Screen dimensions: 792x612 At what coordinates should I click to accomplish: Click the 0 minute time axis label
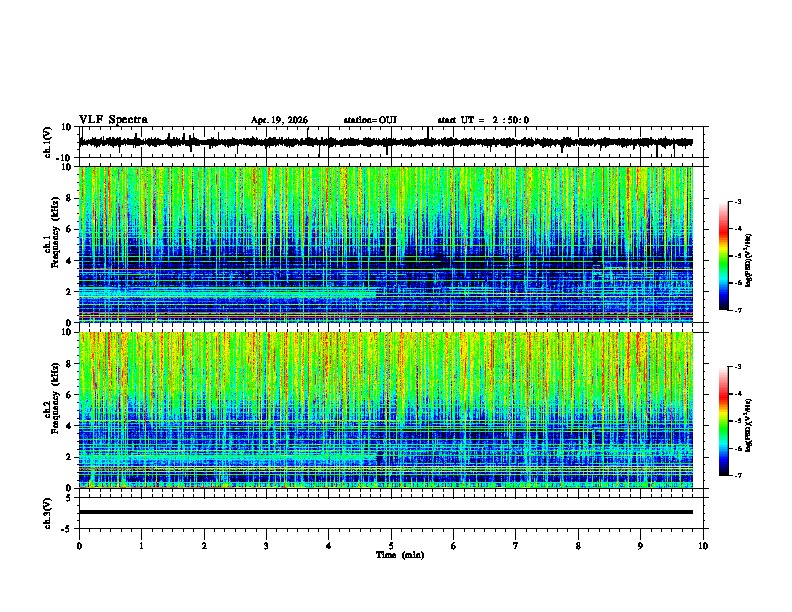tap(79, 546)
